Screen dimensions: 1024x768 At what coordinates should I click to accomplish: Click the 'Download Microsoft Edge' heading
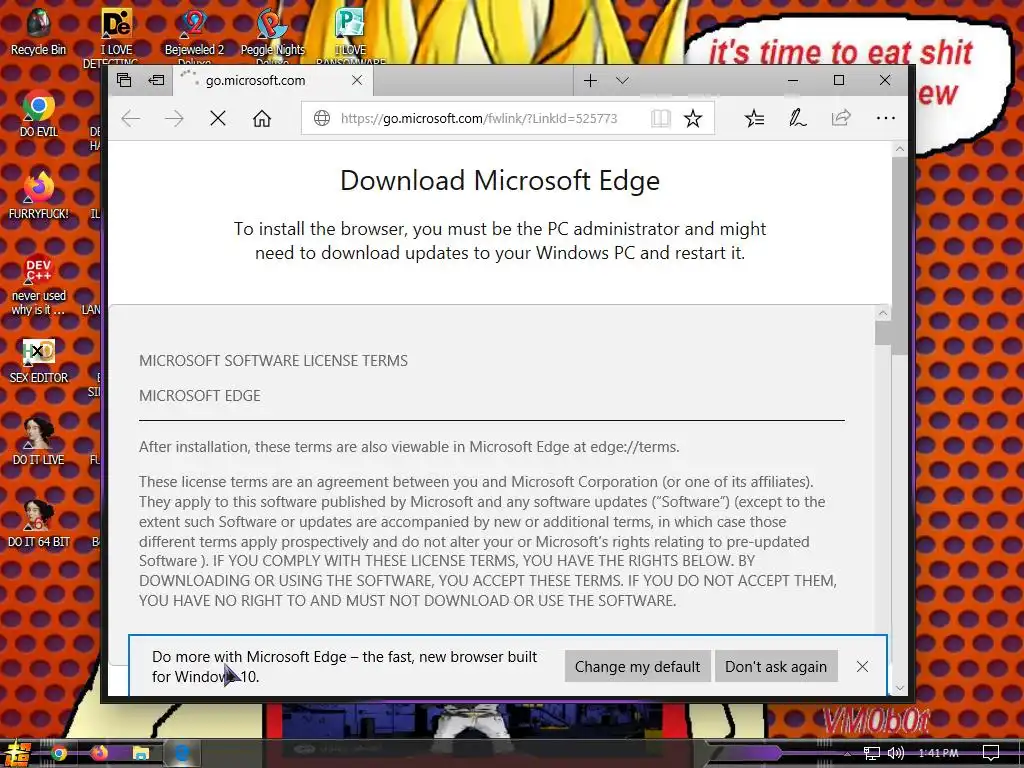click(500, 181)
